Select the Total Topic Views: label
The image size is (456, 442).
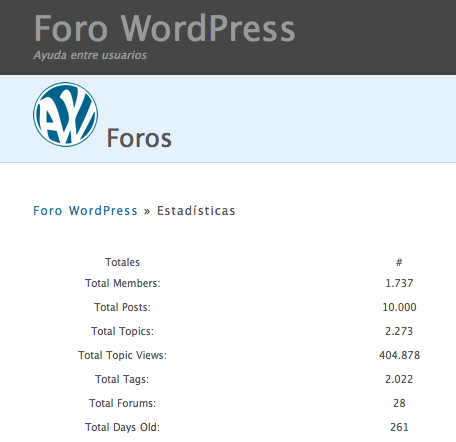(122, 355)
